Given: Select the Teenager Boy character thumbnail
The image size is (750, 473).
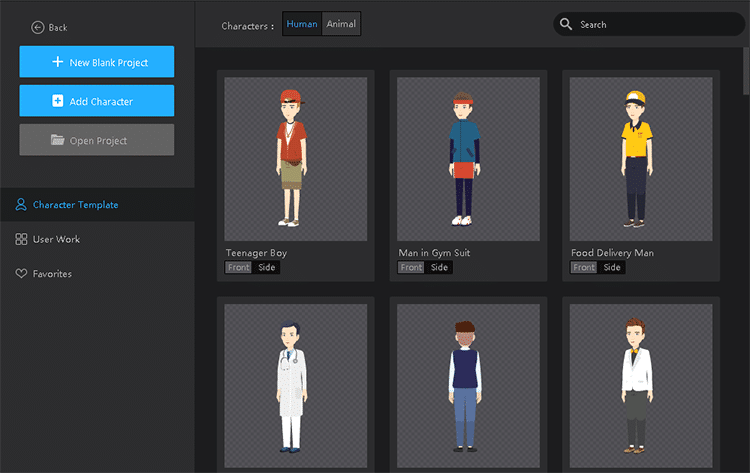Looking at the screenshot, I should coord(295,158).
